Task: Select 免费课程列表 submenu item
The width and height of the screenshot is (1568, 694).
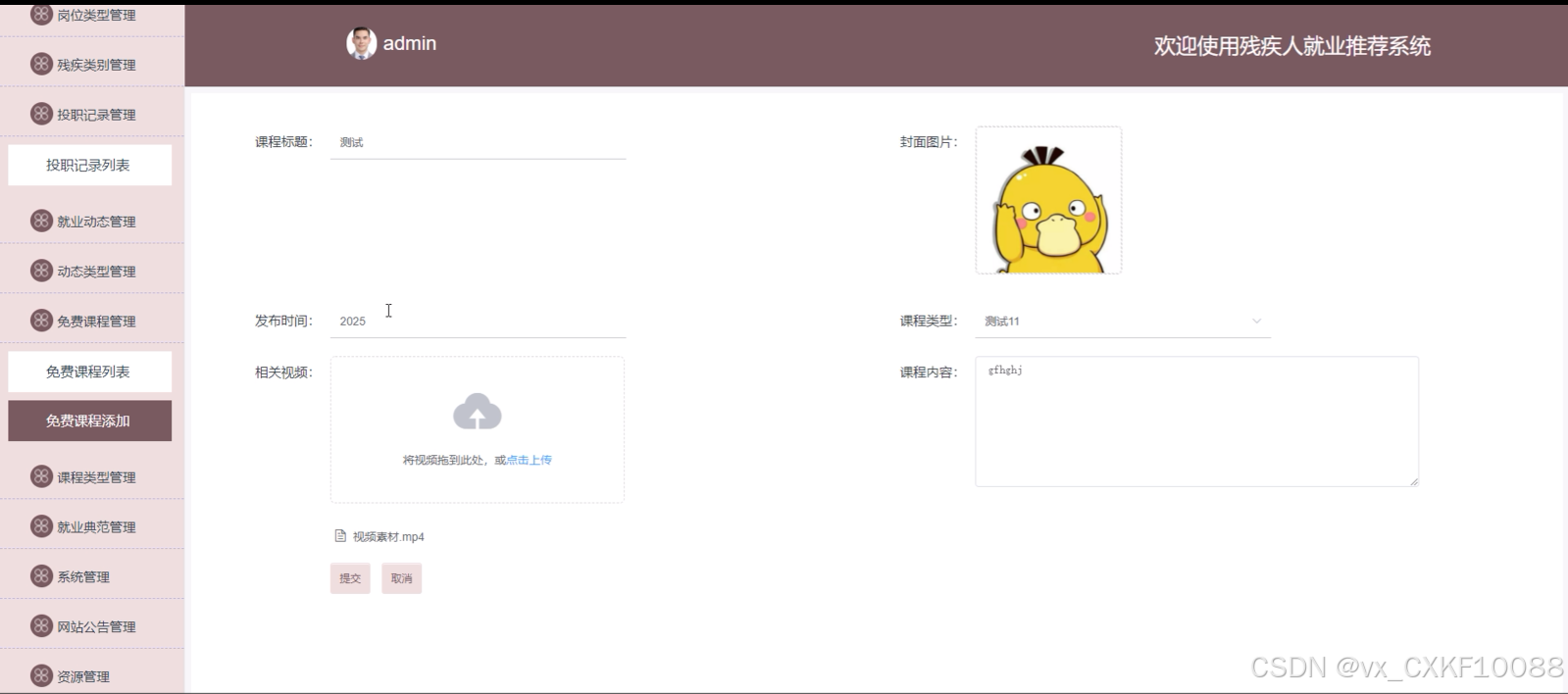Action: pos(89,372)
